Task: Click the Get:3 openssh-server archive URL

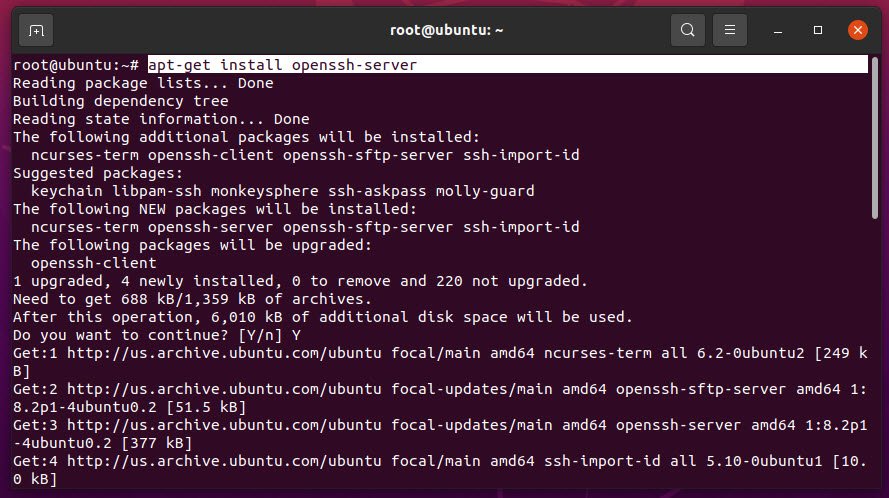Action: [224, 425]
